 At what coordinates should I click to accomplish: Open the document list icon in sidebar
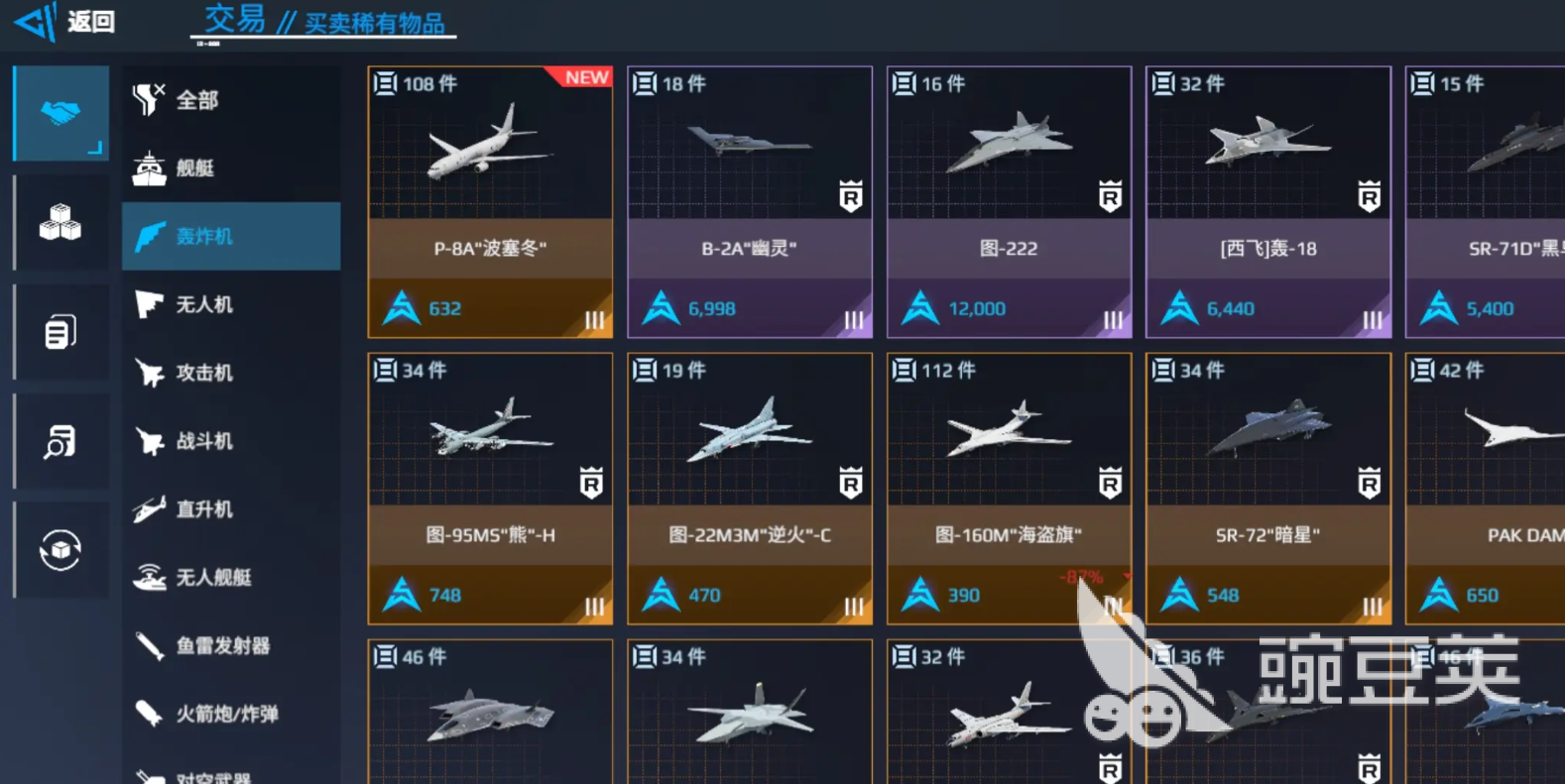tap(60, 332)
